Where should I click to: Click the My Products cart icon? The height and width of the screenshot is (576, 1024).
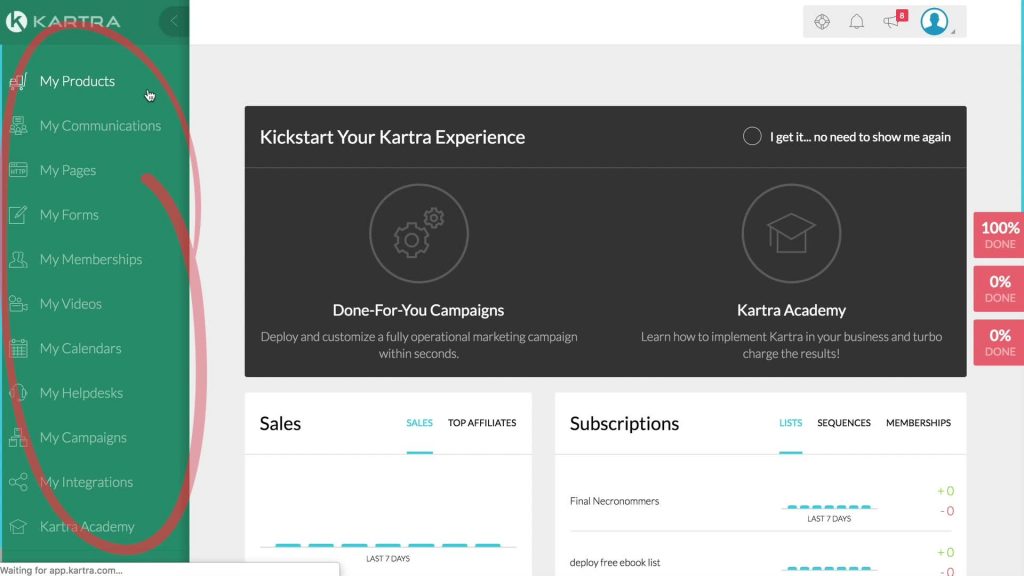pyautogui.click(x=18, y=81)
